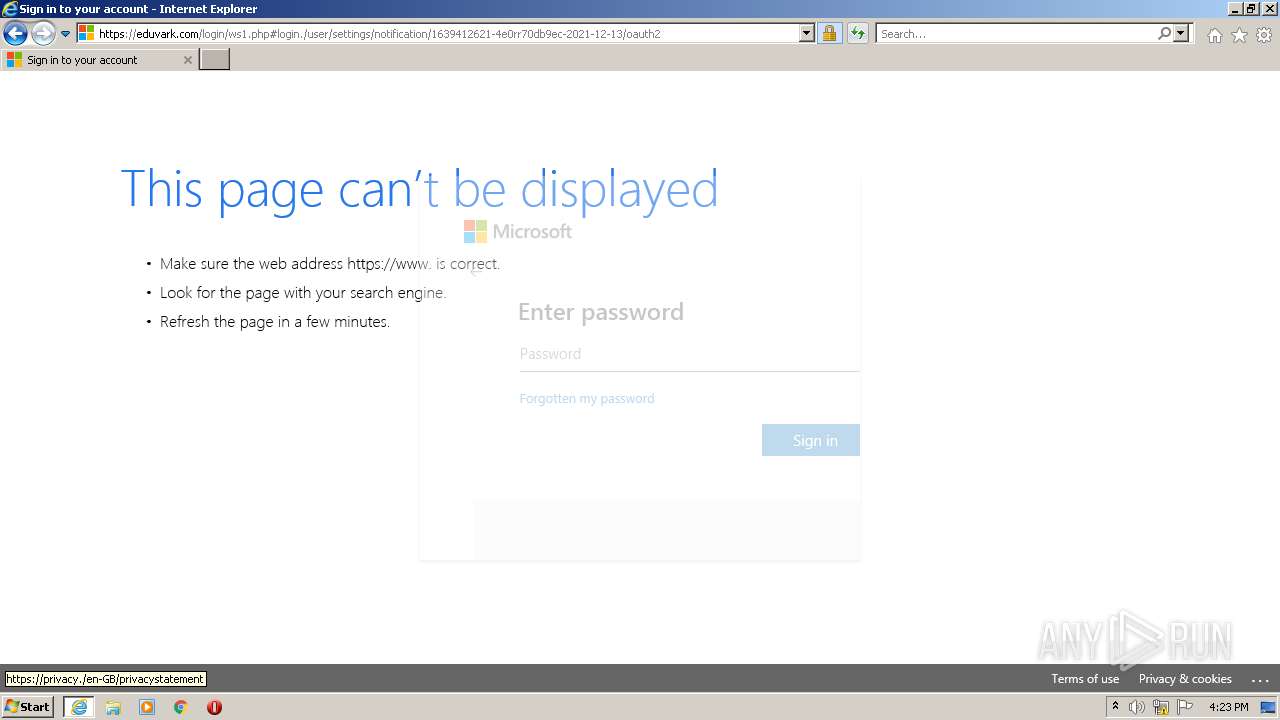The image size is (1280, 720).
Task: Select 'Look for the page with your search engine' text
Action: [303, 293]
